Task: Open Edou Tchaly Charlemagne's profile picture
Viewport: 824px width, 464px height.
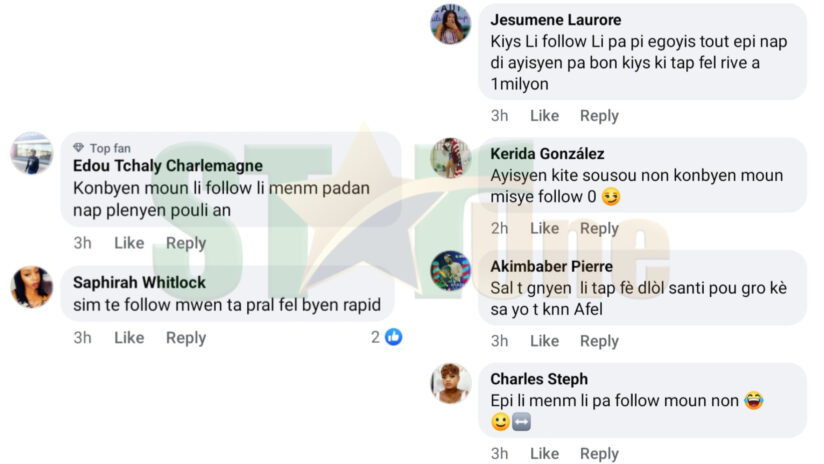Action: [x=32, y=153]
